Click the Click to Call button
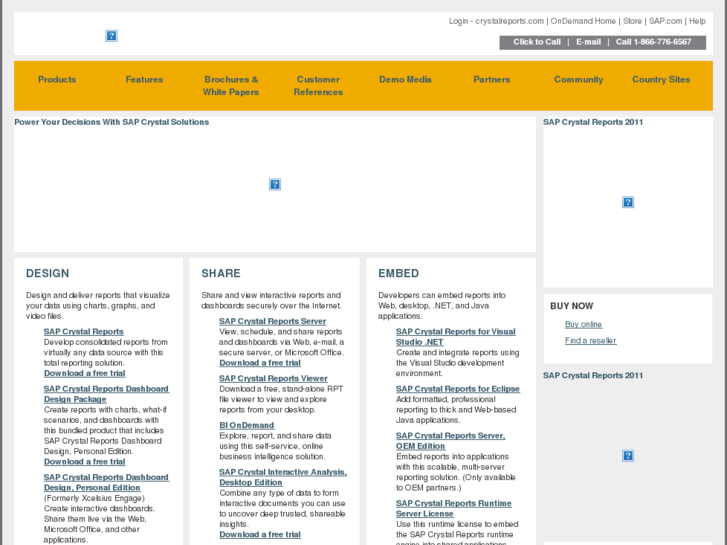 click(537, 42)
